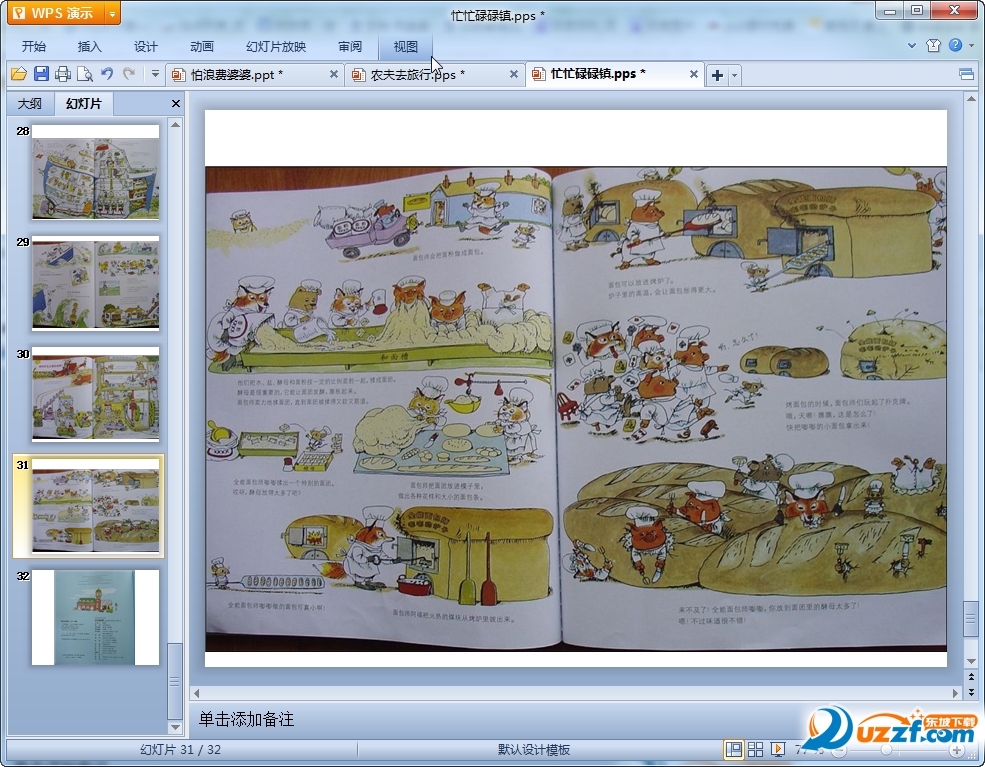985x767 pixels.
Task: Open the WPS 演示 application menu
Action: click(x=55, y=13)
